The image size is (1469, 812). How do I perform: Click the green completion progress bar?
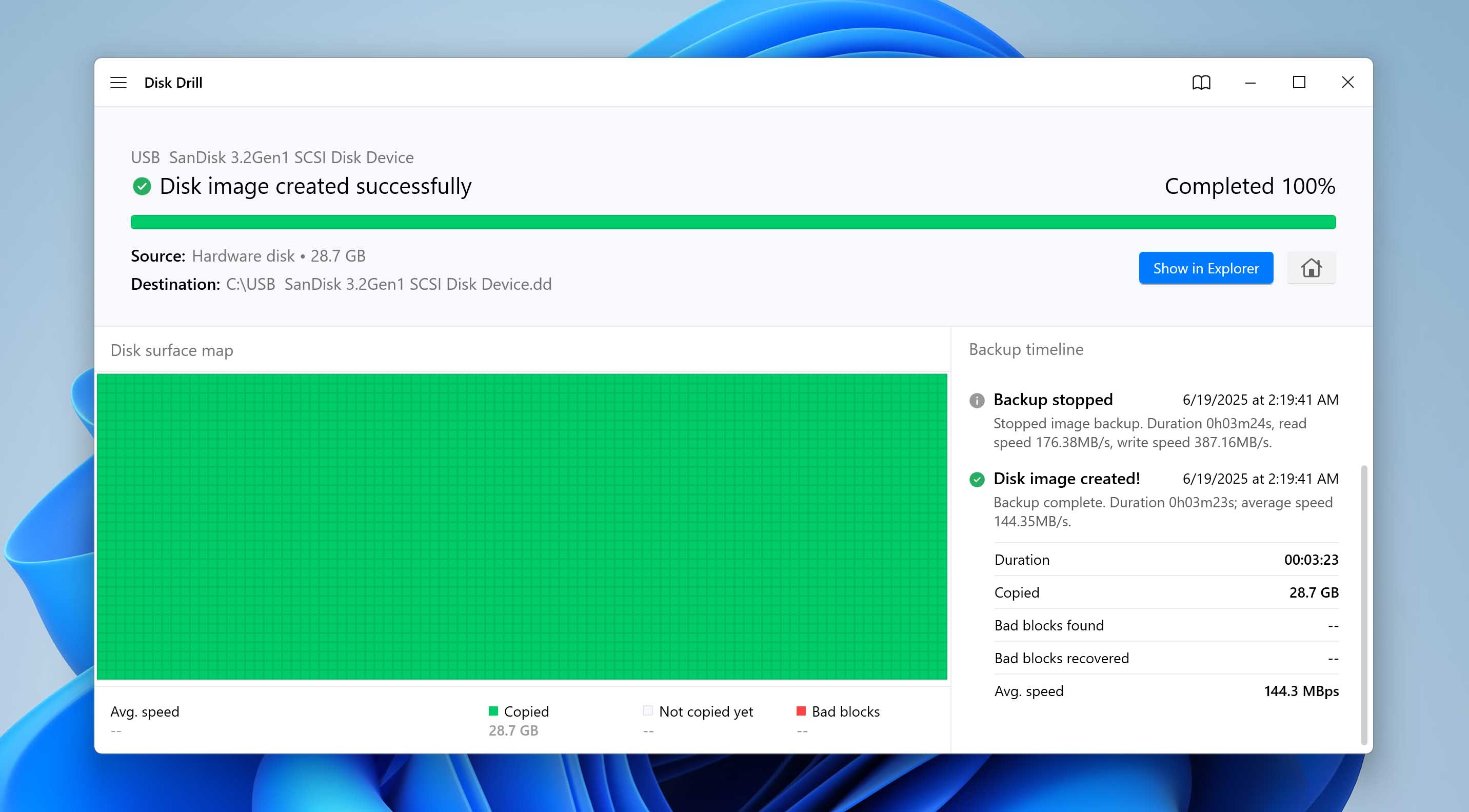point(733,222)
